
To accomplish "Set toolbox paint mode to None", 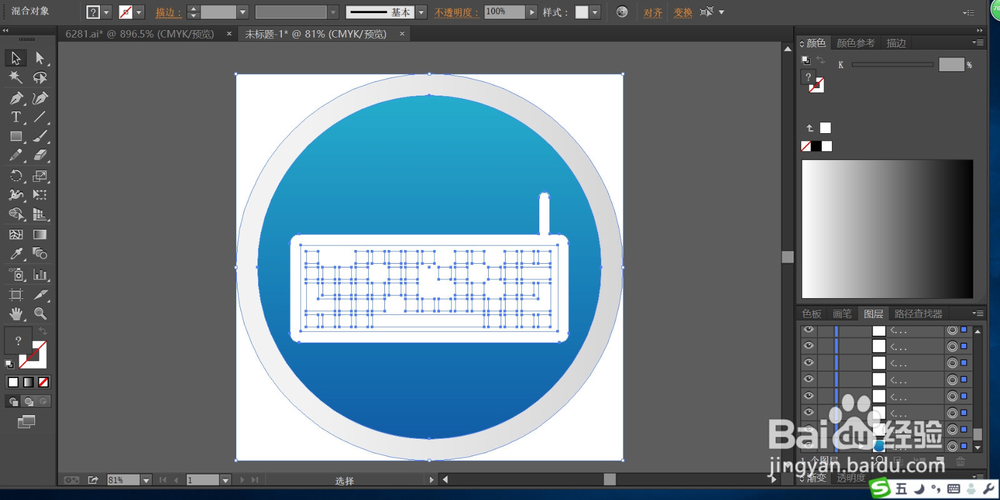I will pos(43,382).
